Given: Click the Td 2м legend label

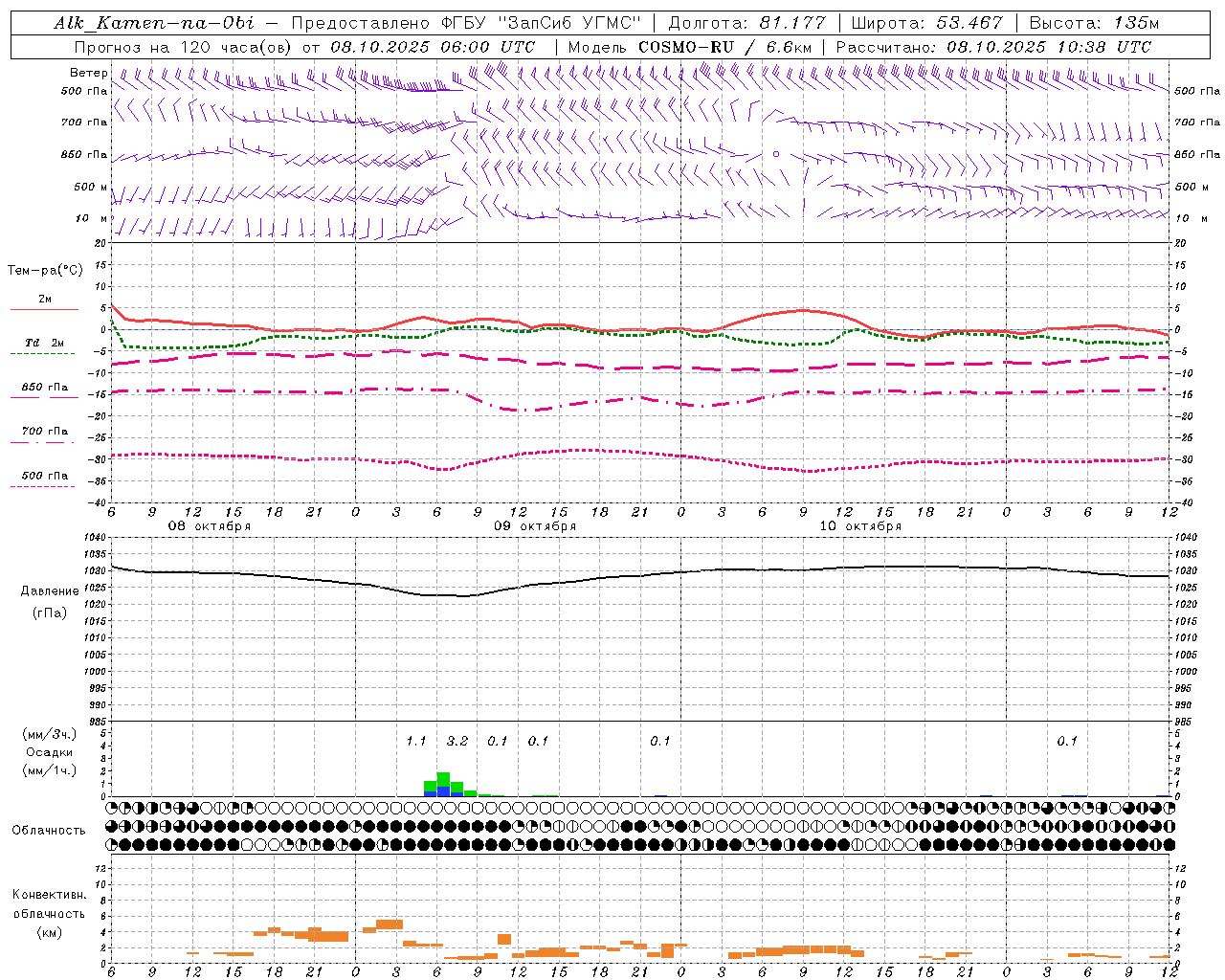Looking at the screenshot, I should 44,343.
